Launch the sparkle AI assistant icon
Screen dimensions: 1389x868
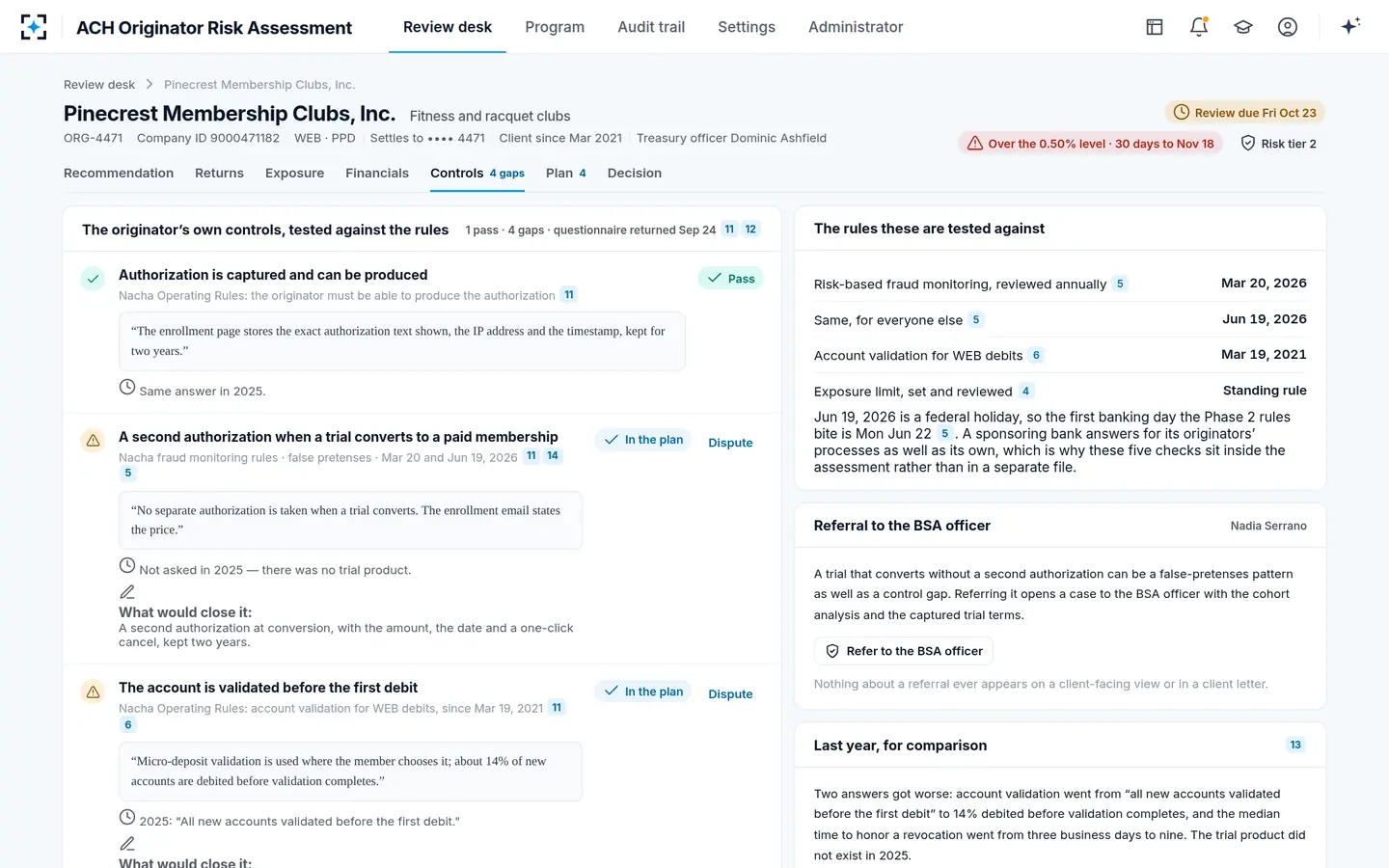click(x=1350, y=26)
